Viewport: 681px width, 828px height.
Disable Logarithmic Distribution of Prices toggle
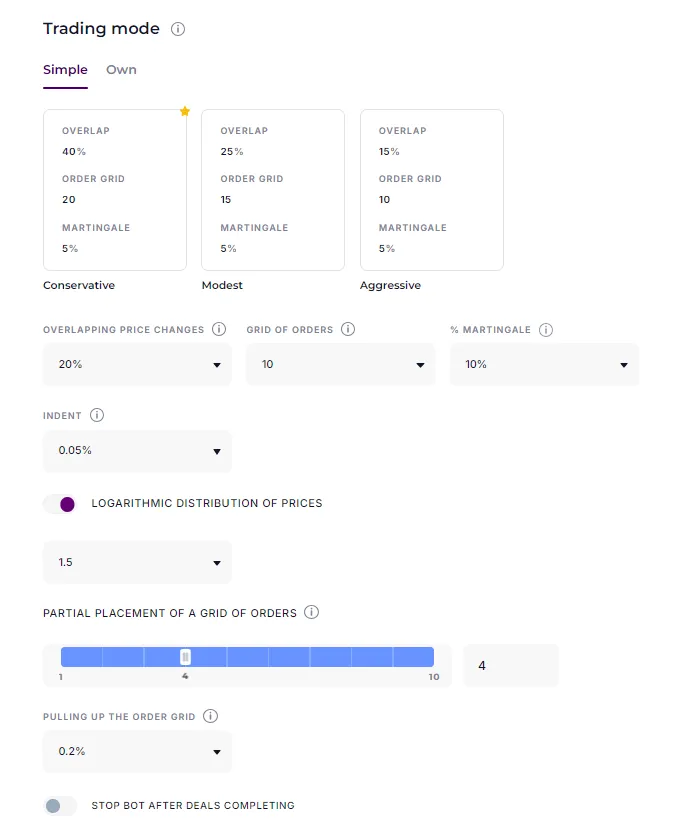pos(60,504)
